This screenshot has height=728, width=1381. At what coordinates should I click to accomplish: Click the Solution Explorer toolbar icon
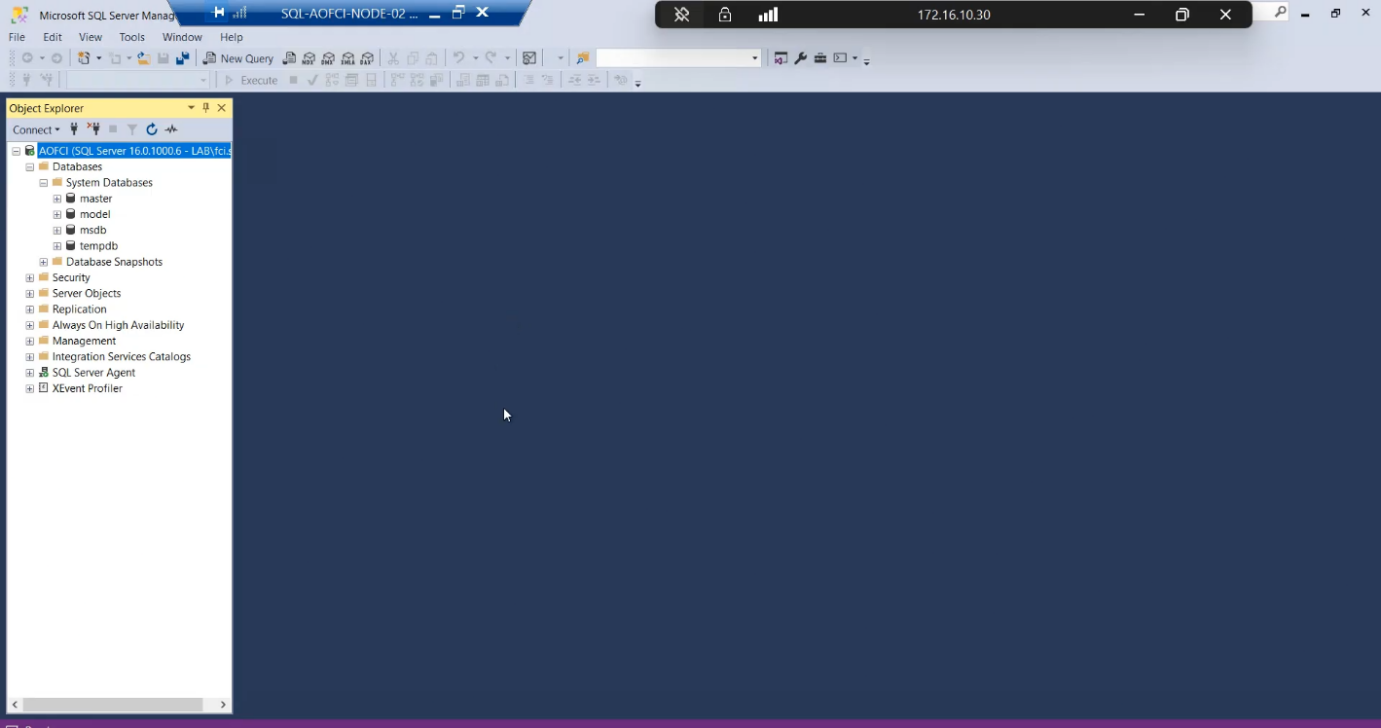click(781, 58)
